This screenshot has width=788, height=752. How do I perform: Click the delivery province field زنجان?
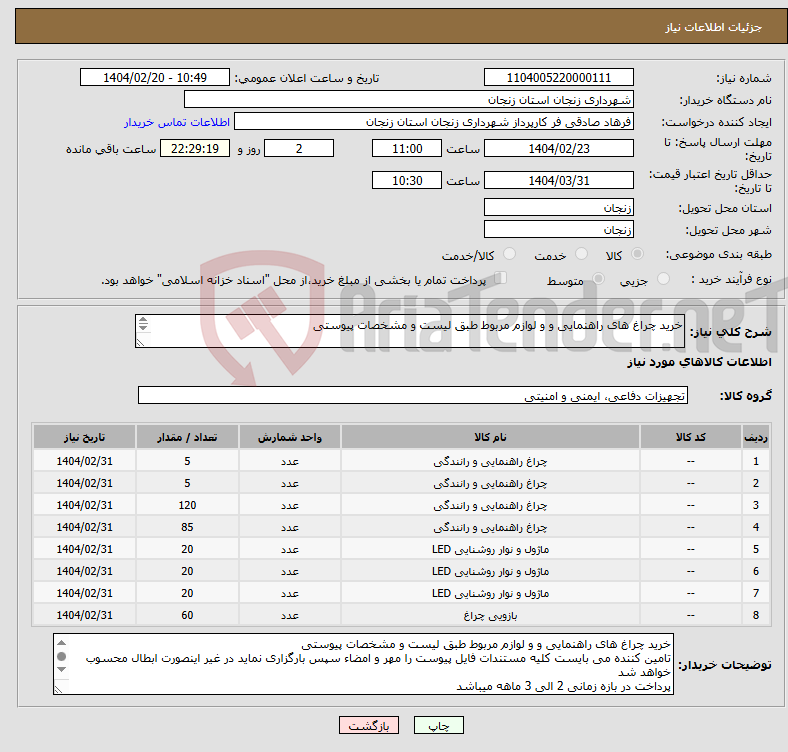pos(558,208)
